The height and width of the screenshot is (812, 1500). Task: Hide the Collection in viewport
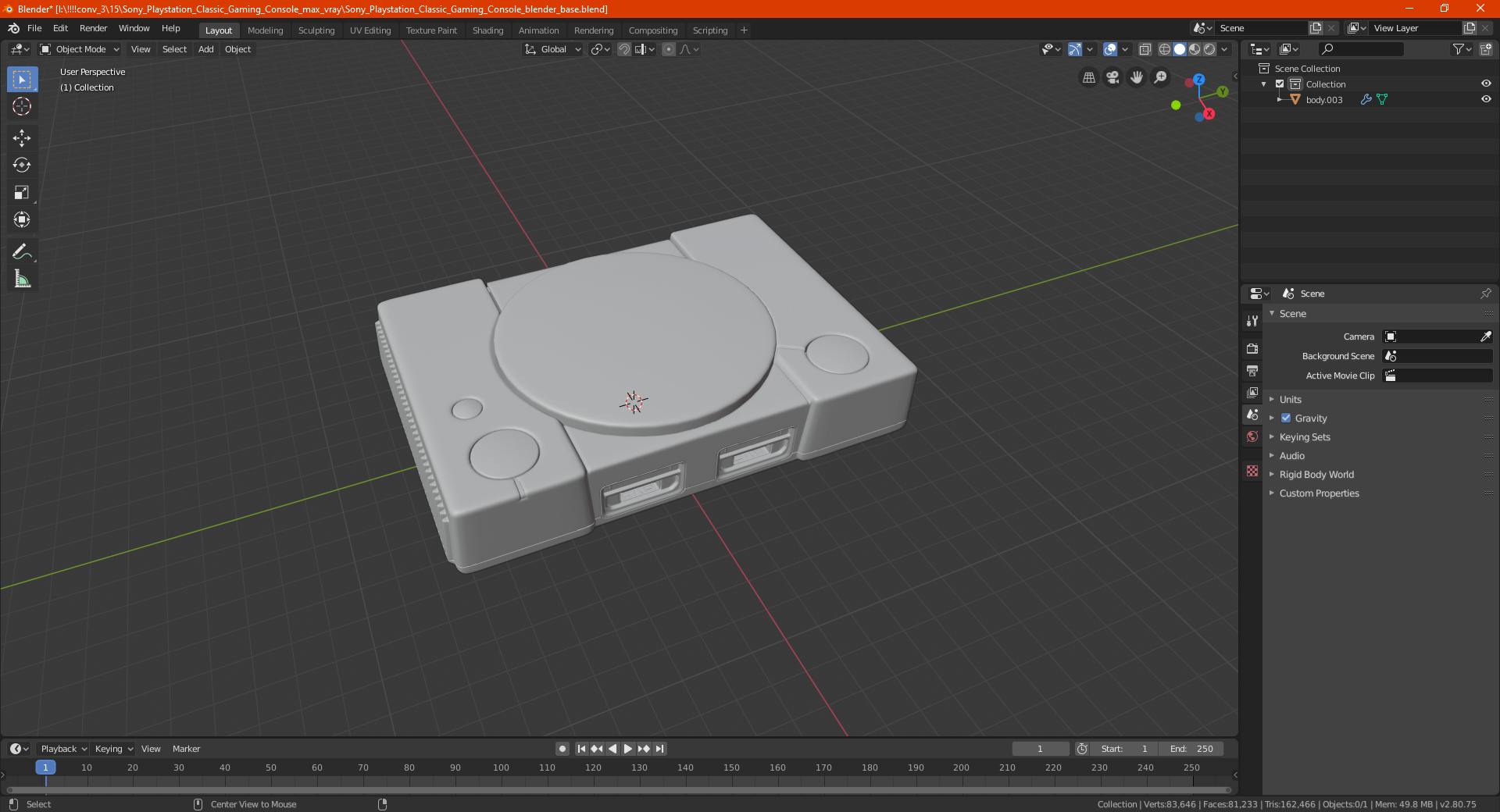[x=1486, y=84]
